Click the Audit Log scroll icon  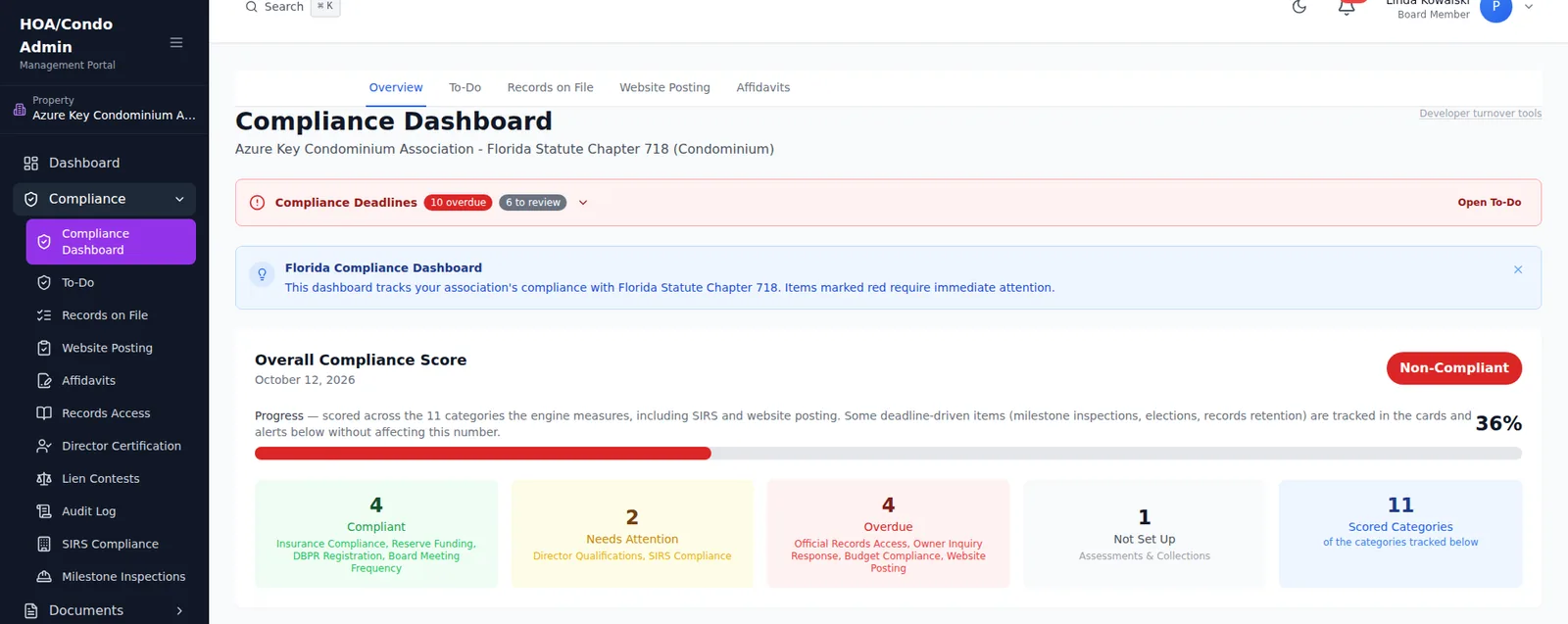[44, 511]
